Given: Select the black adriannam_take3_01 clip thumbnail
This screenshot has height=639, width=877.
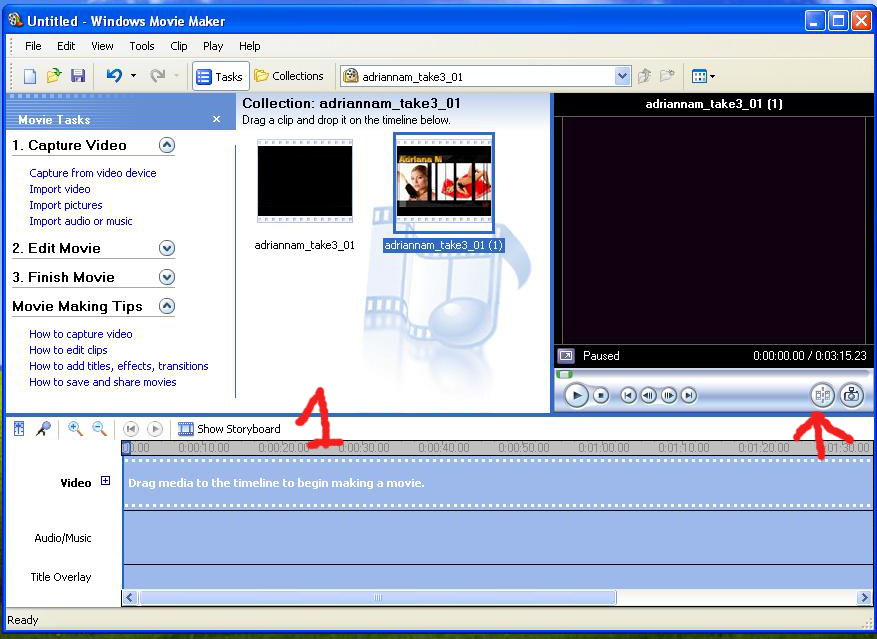Looking at the screenshot, I should [305, 181].
